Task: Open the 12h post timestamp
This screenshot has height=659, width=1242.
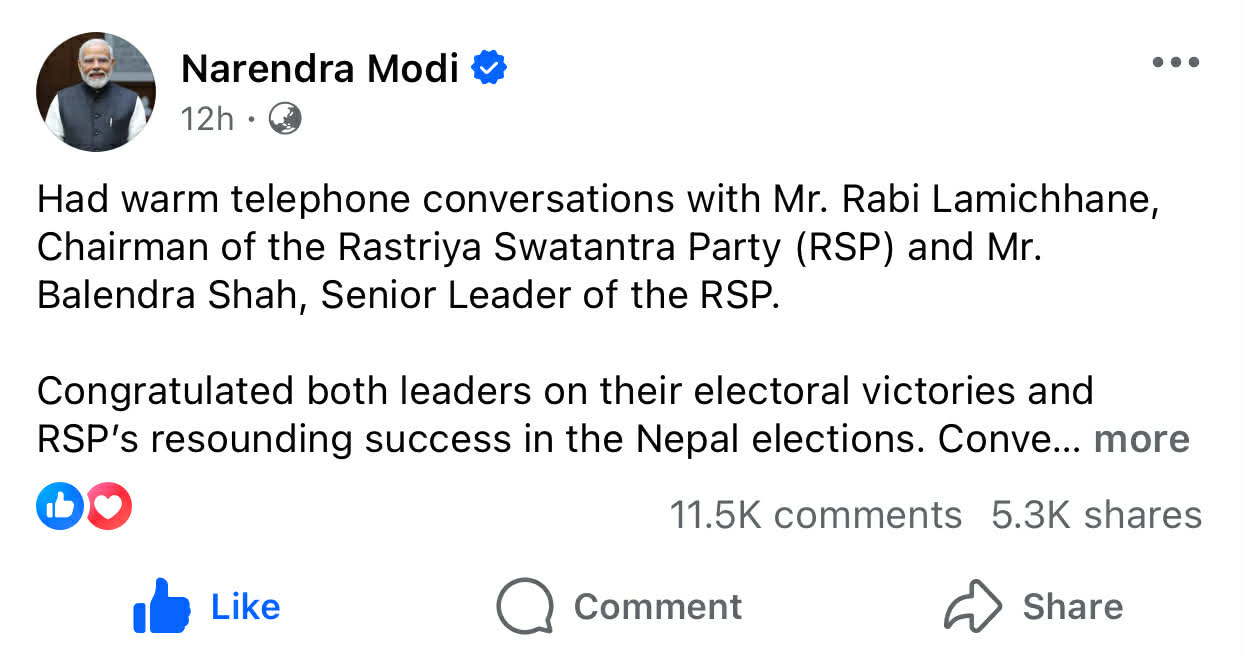Action: pos(207,120)
